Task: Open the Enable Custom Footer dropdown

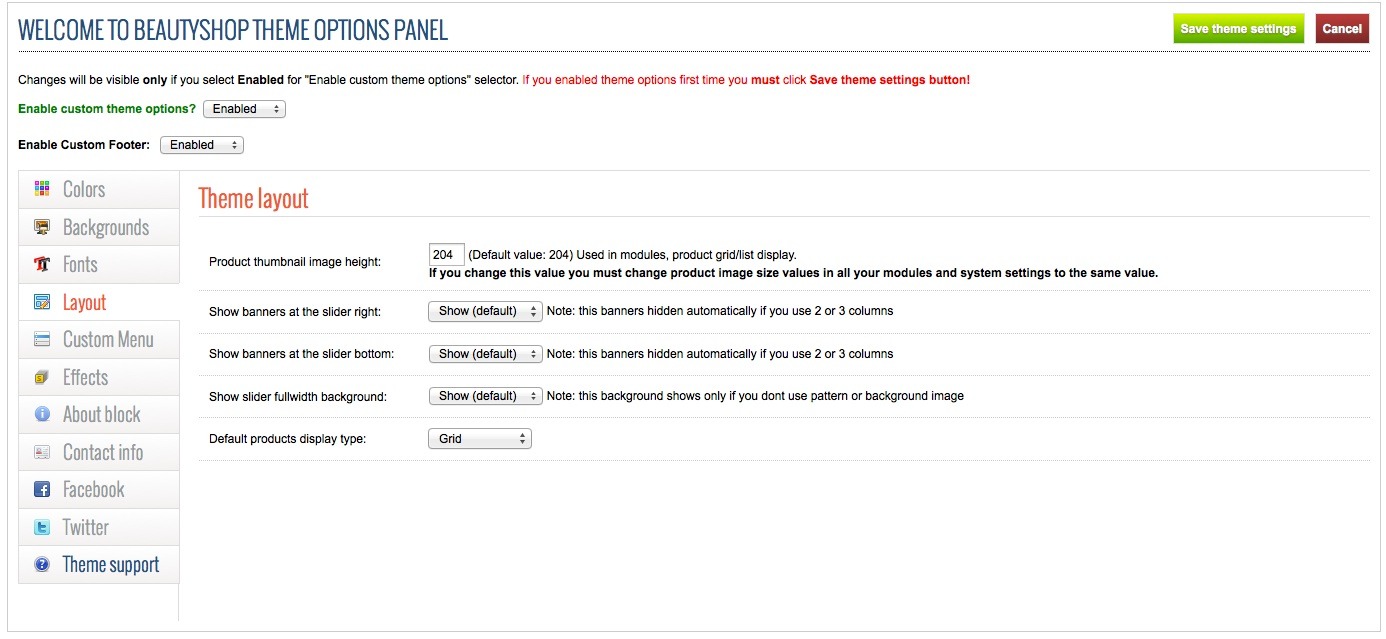Action: (x=202, y=145)
